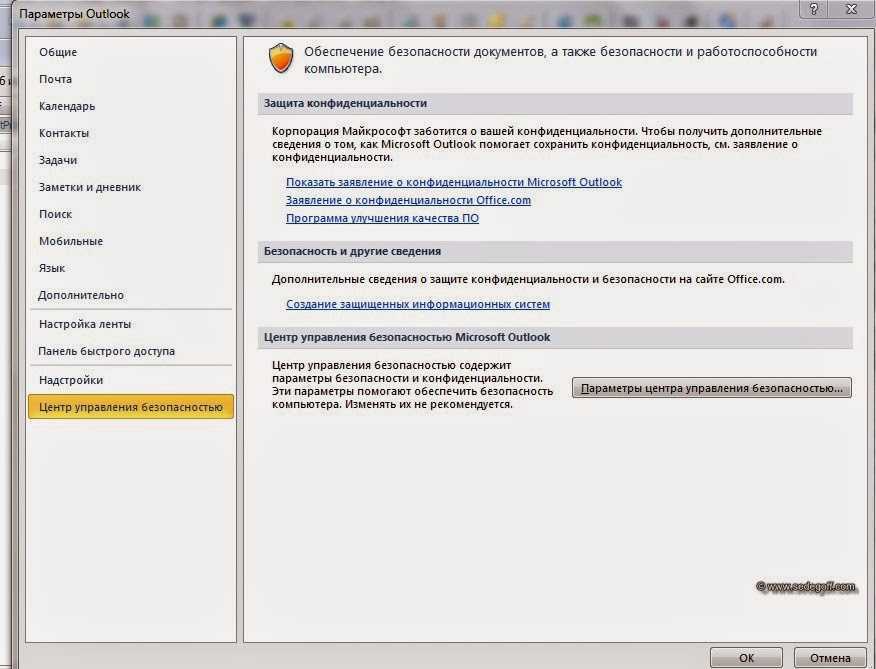Click the Безопасность и другие сведения header
This screenshot has height=669, width=876.
555,252
